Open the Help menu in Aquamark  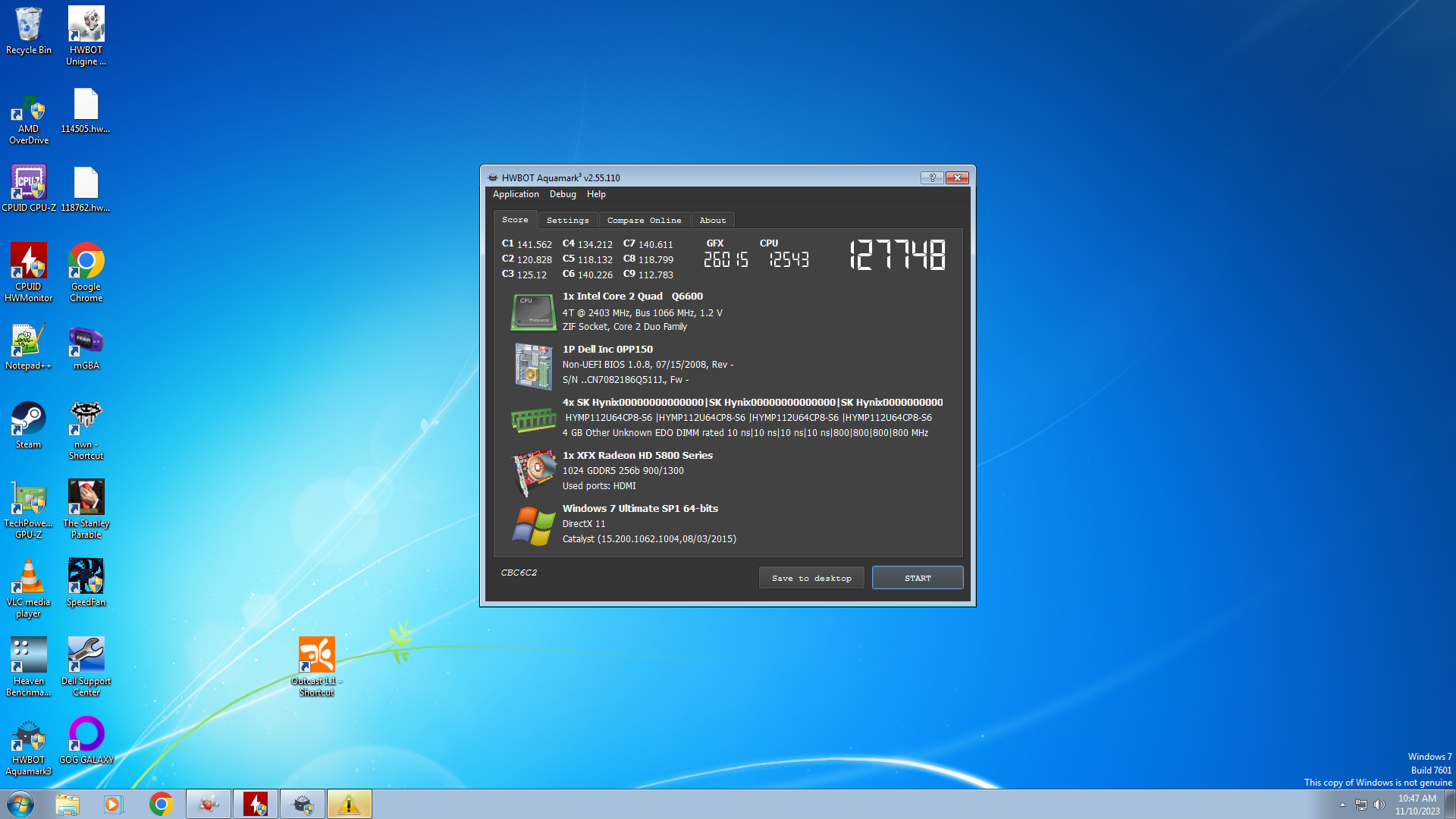pyautogui.click(x=596, y=194)
